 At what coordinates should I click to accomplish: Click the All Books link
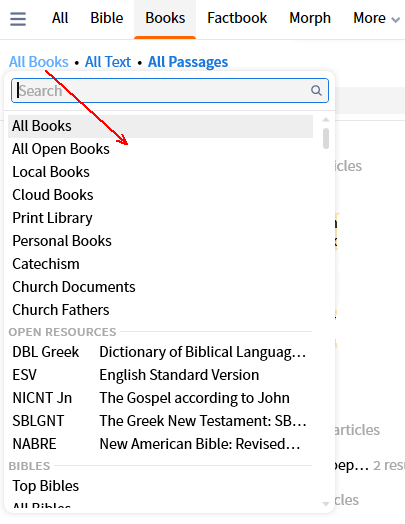click(39, 62)
